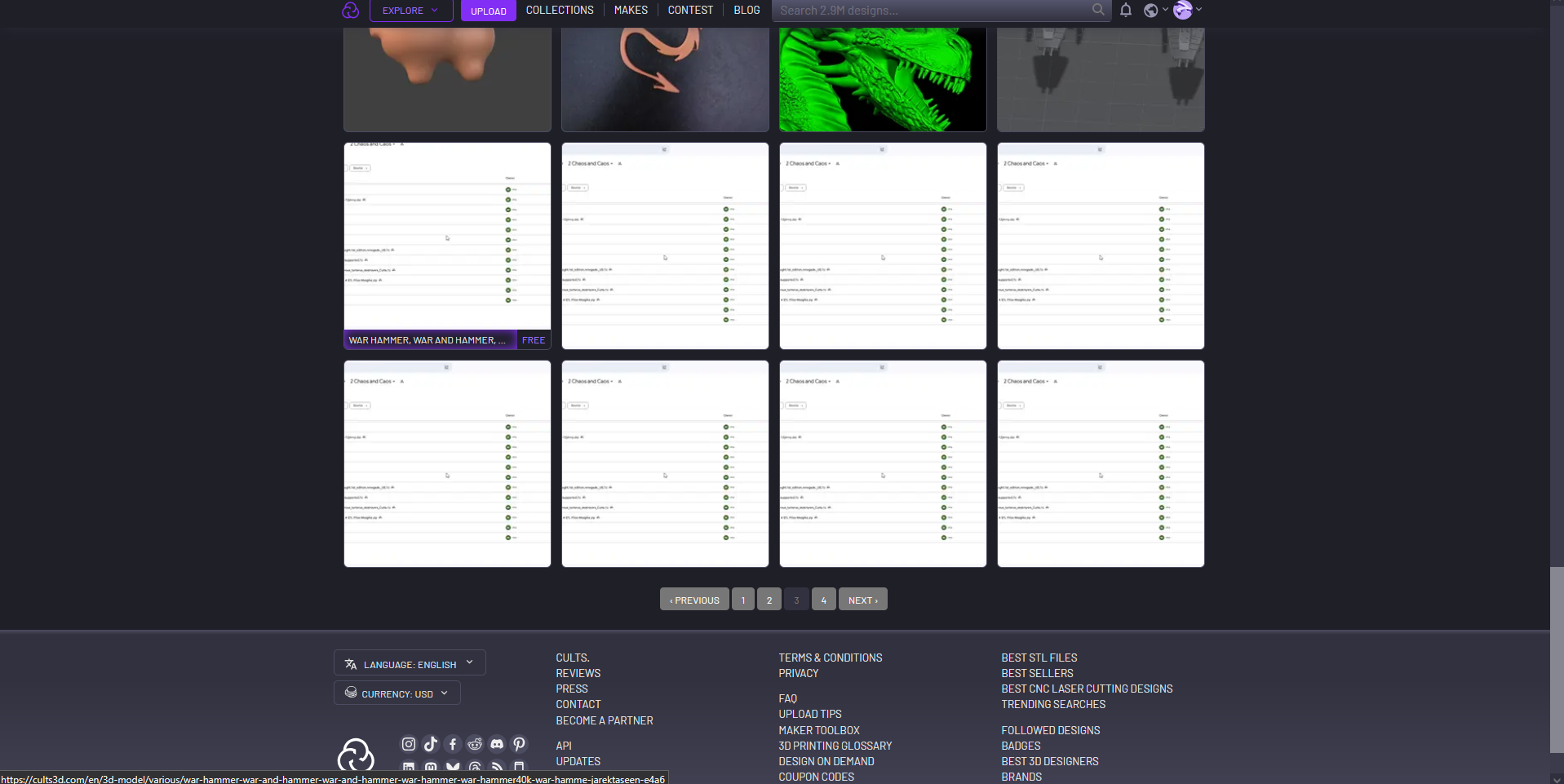Viewport: 1564px width, 784px height.
Task: Click the FREE price label
Action: click(534, 340)
